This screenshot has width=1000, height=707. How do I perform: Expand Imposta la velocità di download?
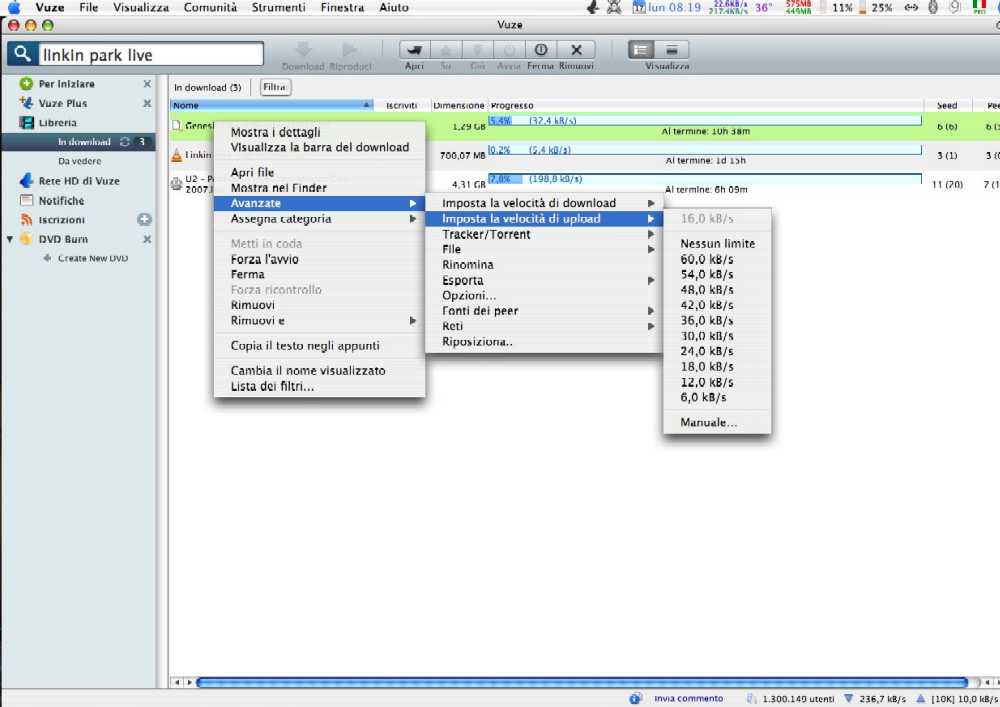pyautogui.click(x=544, y=203)
